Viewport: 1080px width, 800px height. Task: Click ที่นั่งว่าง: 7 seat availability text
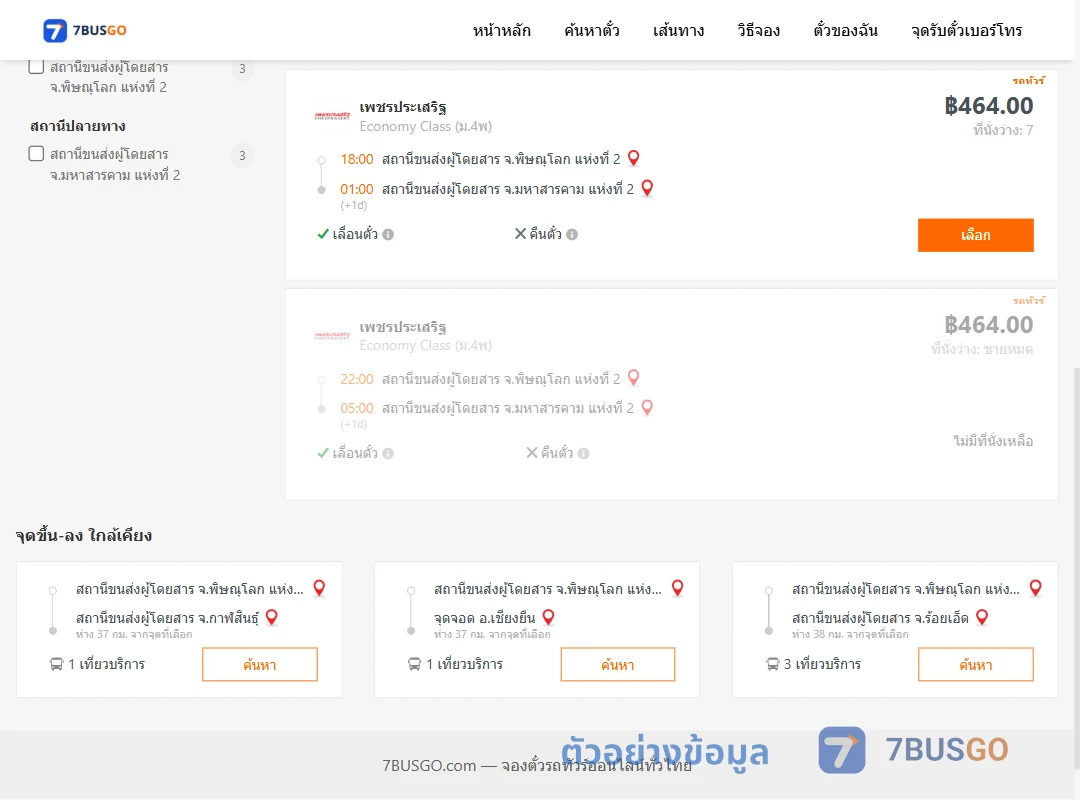click(1003, 130)
